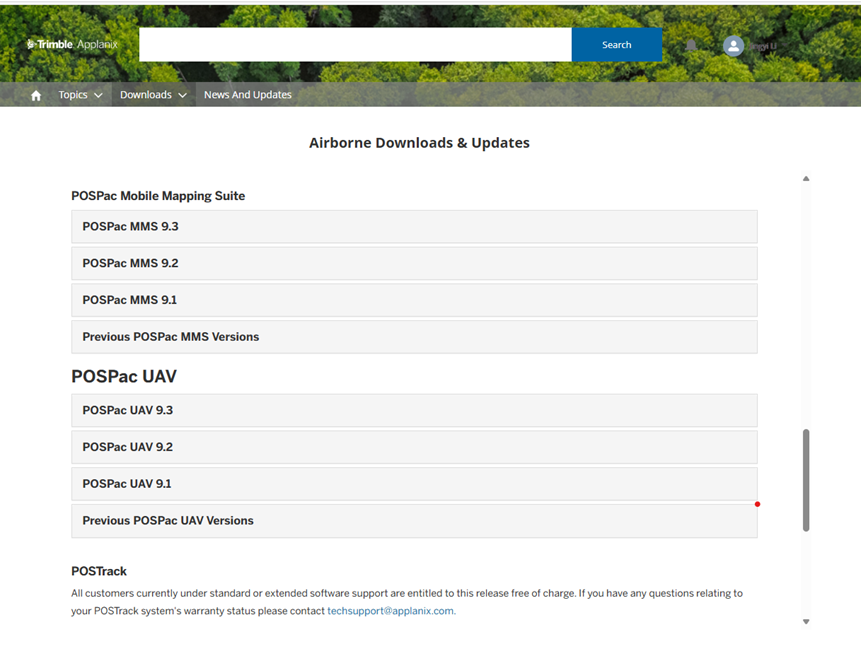The width and height of the screenshot is (861, 656).
Task: Open the News And Updates page
Action: click(x=247, y=95)
